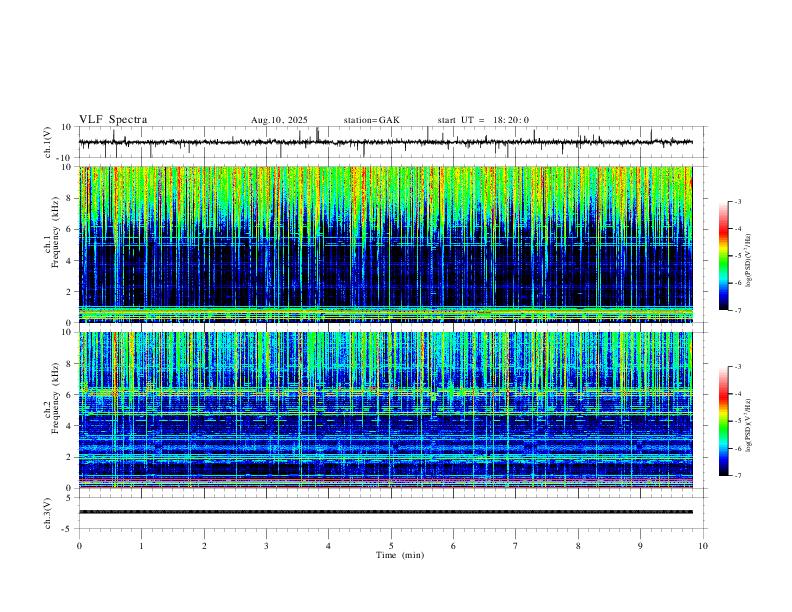This screenshot has height=612, width=792.
Task: Click the ch.3 black signal band
Action: (x=386, y=512)
